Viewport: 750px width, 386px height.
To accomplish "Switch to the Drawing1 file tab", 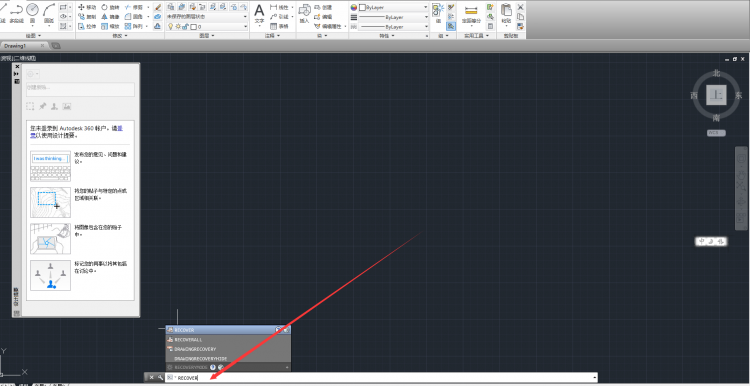I will click(21, 45).
